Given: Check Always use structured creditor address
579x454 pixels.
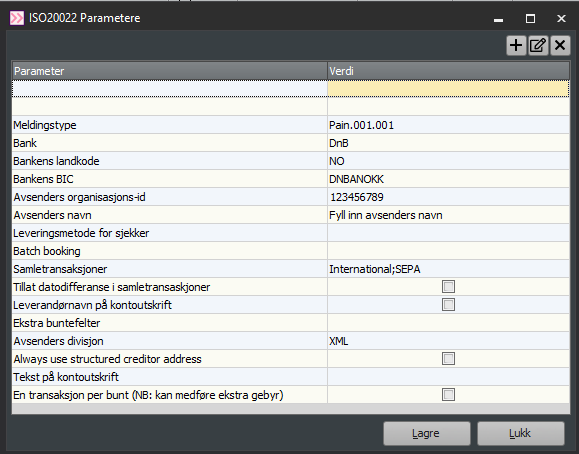Looking at the screenshot, I should 448,359.
